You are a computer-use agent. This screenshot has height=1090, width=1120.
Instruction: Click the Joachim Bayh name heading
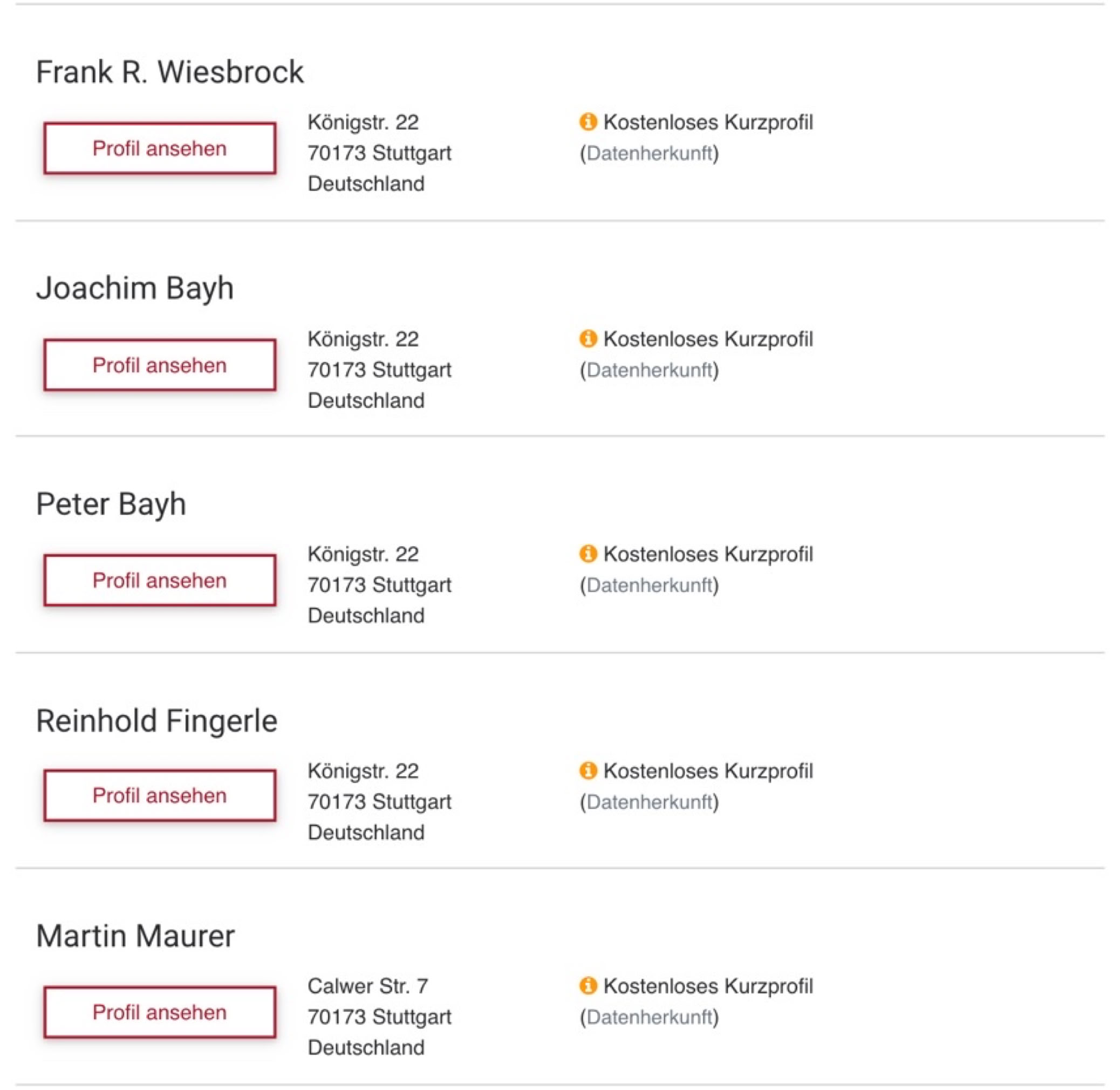tap(134, 288)
